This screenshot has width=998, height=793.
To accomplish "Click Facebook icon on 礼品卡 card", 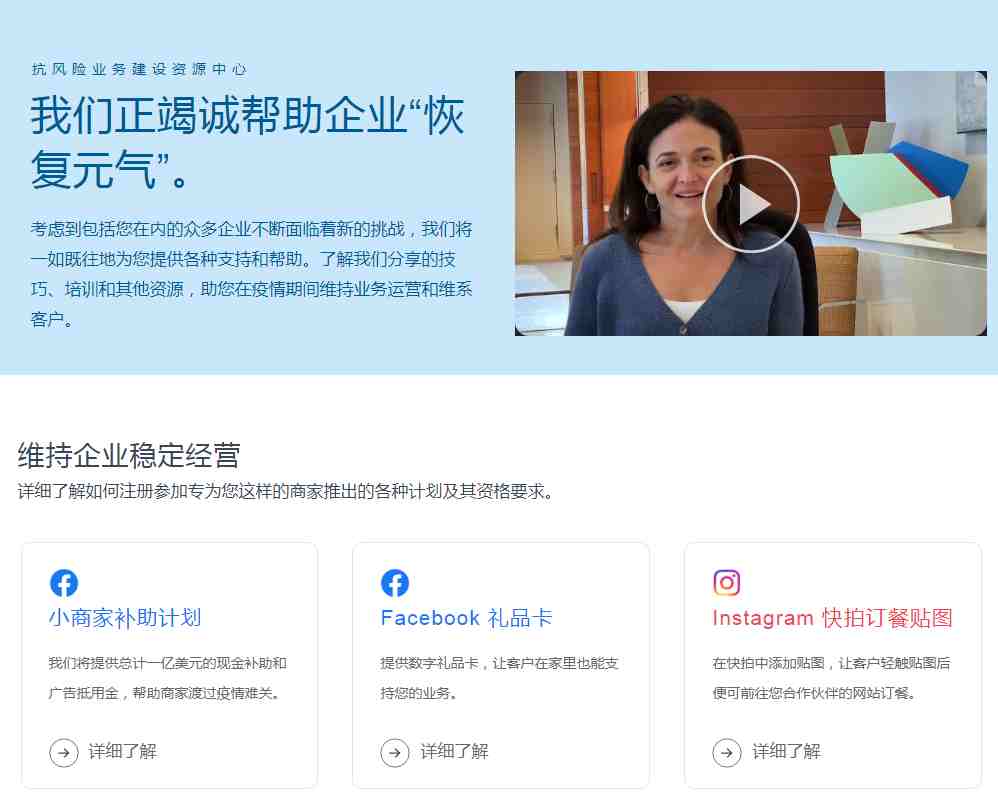I will point(395,583).
